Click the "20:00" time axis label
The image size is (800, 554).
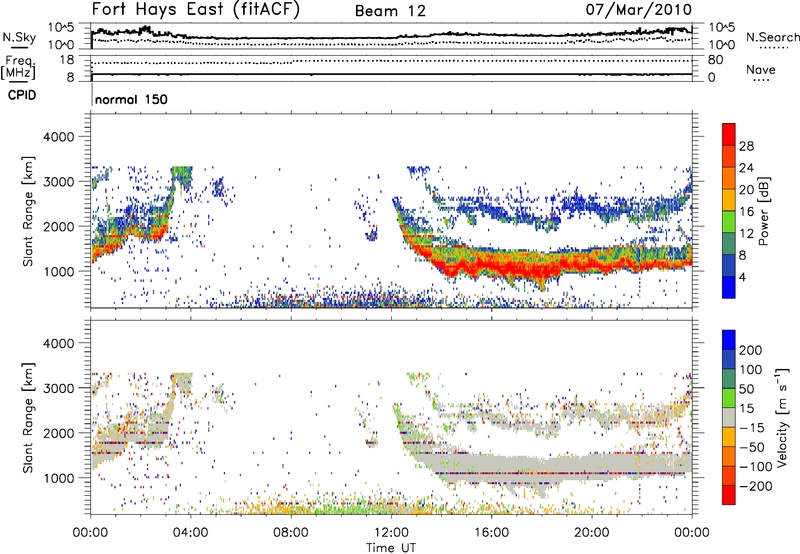(591, 533)
